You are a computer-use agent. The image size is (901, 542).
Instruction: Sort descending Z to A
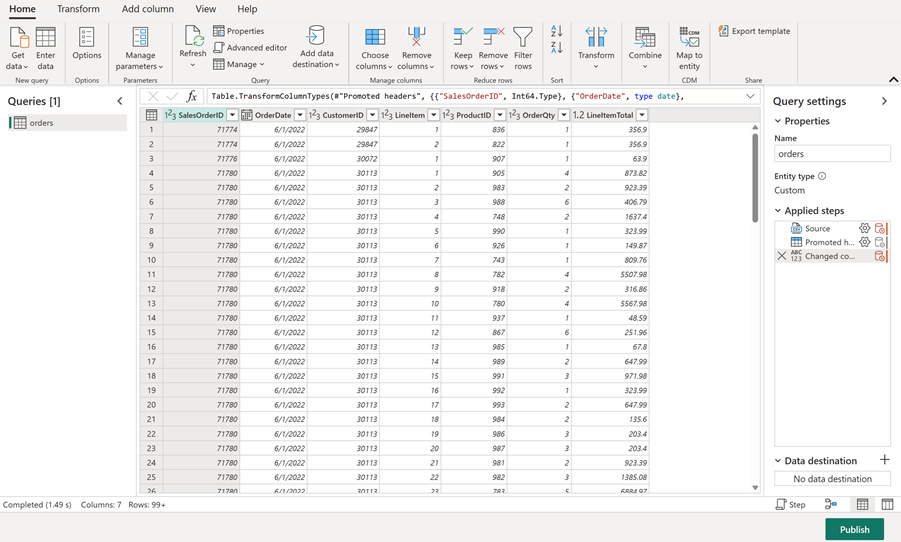[556, 48]
